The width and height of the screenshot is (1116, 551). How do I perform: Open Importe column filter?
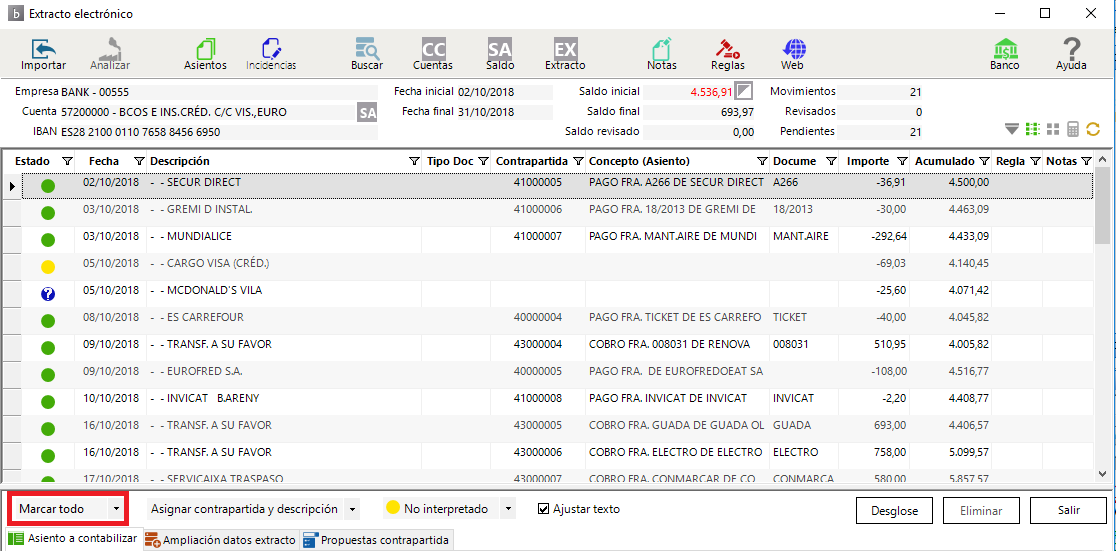pyautogui.click(x=902, y=162)
